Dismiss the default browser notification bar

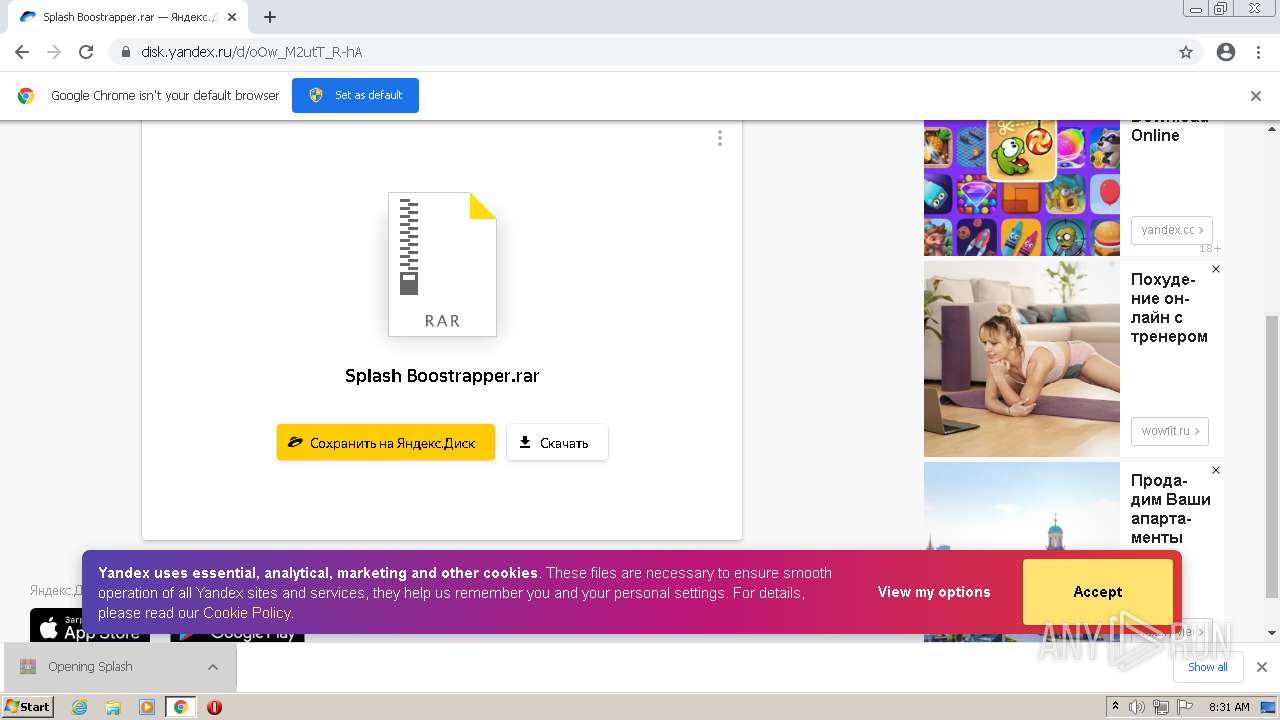pos(1256,96)
